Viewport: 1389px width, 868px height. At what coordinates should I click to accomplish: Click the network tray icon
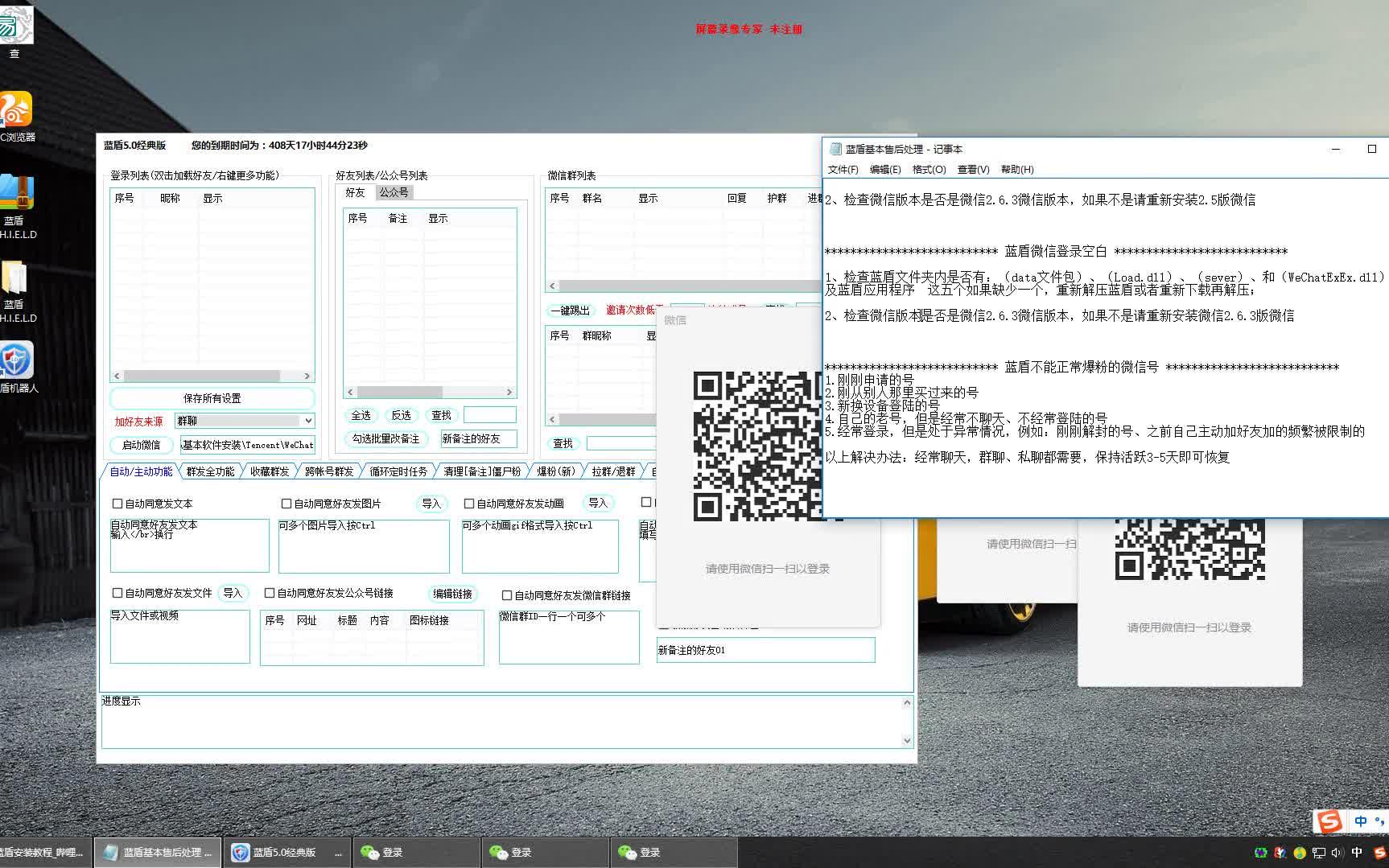click(x=1319, y=853)
